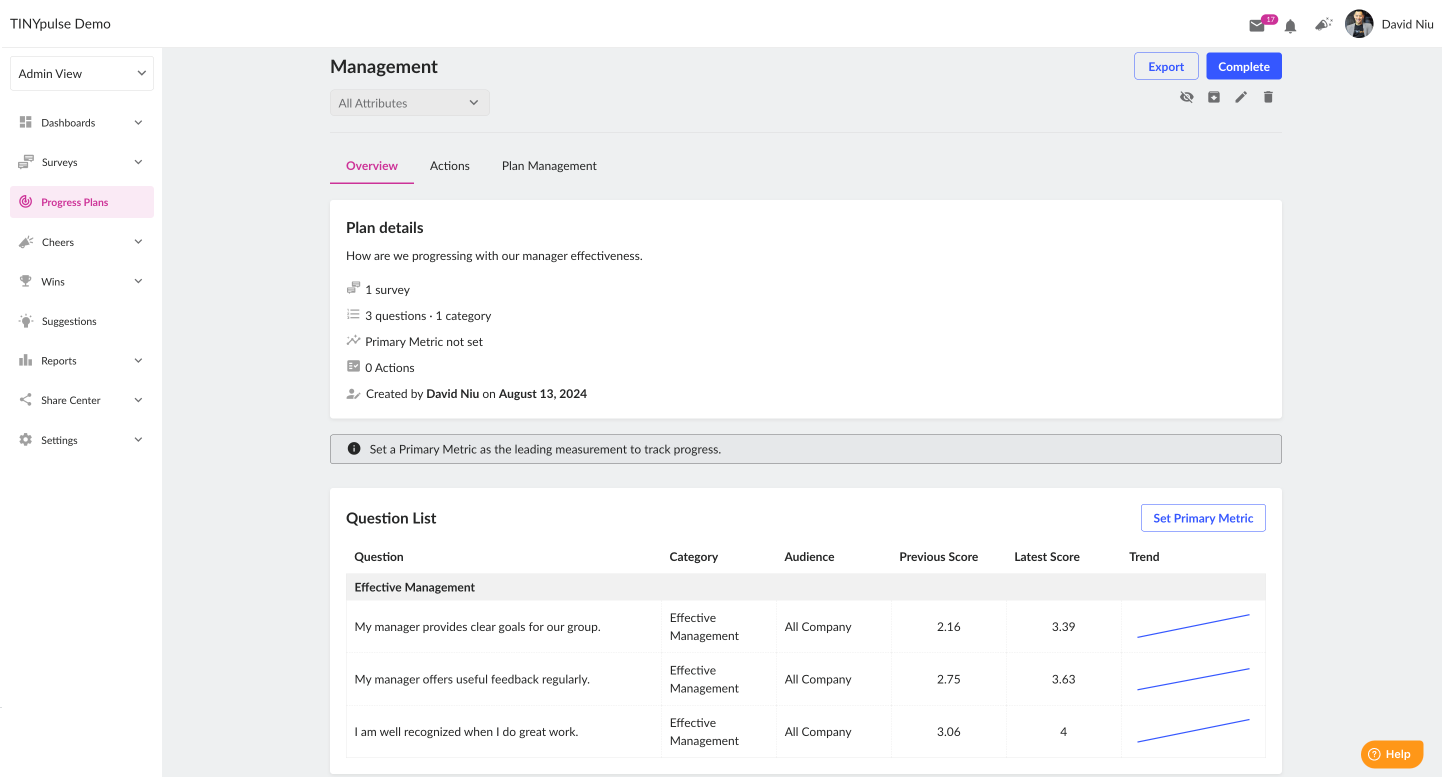Viewport: 1442px width, 777px height.
Task: Expand the Settings sidebar section
Action: click(82, 440)
